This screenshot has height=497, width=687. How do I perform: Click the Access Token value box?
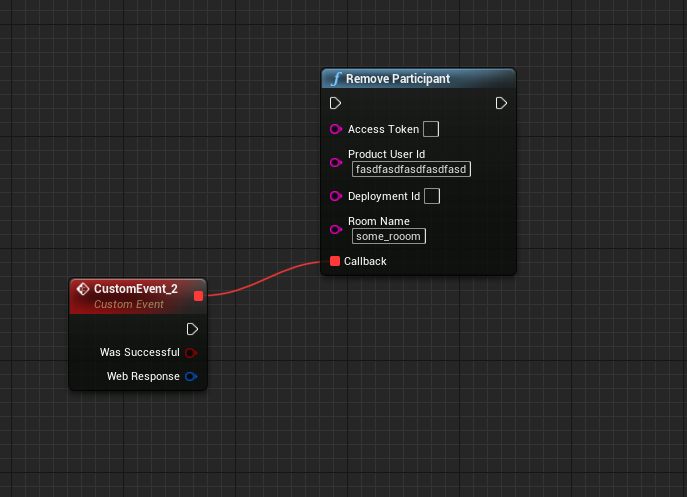click(x=431, y=129)
